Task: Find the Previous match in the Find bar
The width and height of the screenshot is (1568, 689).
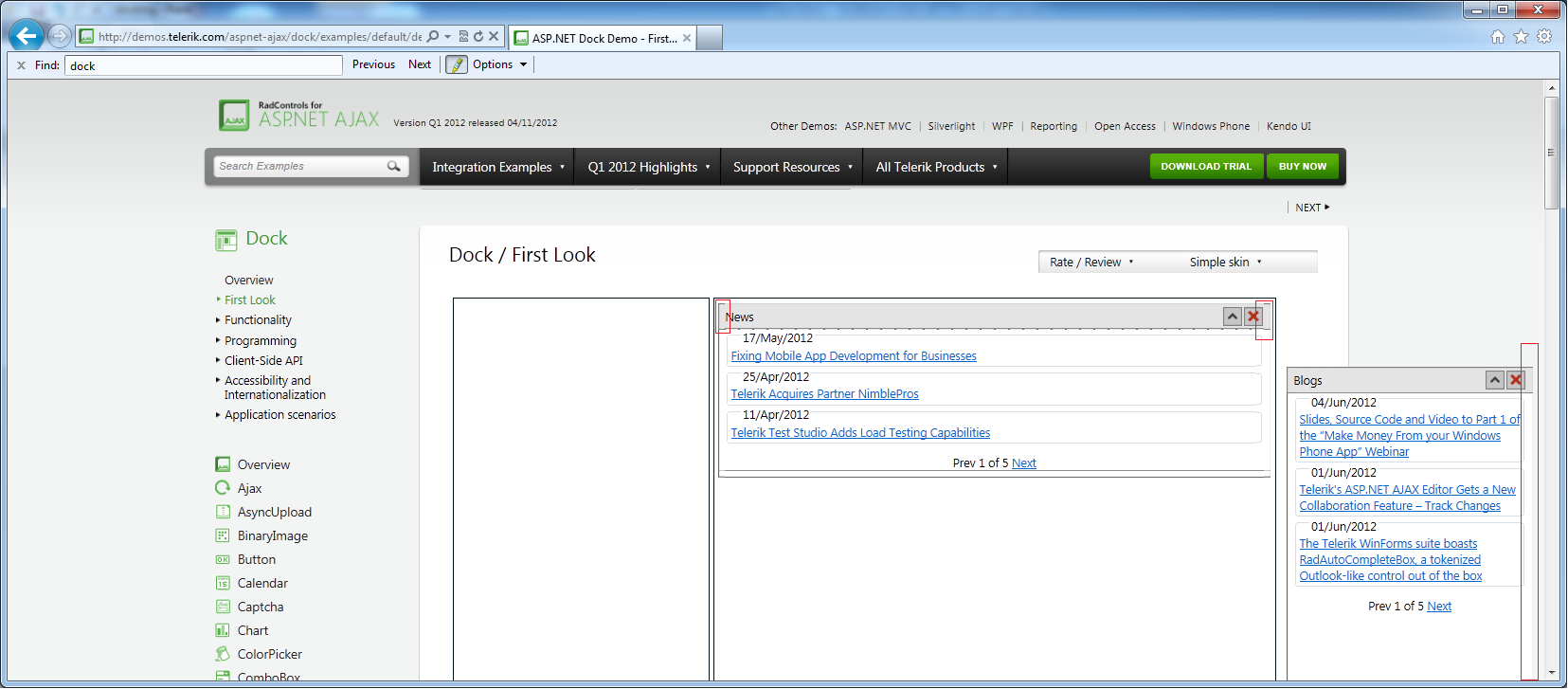Action: pos(373,64)
